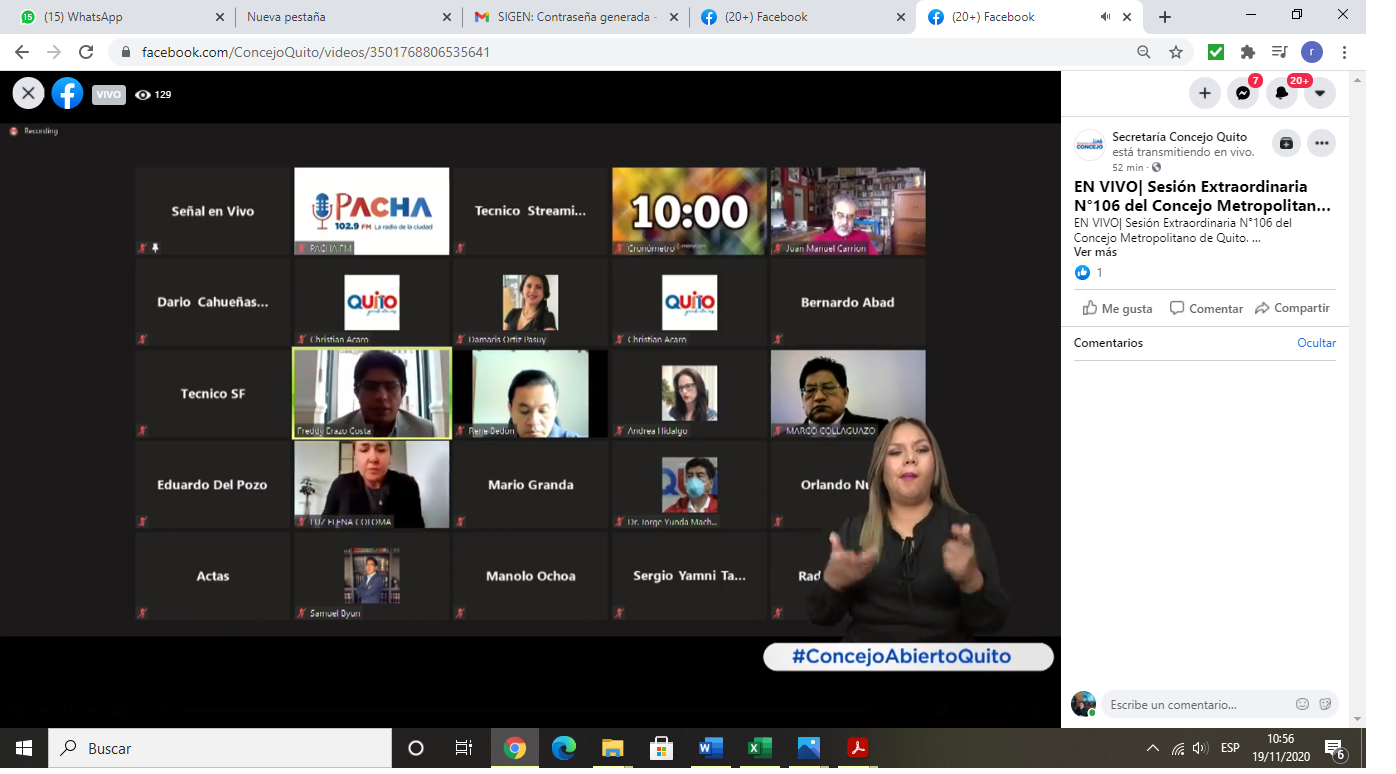This screenshot has width=1396, height=774.
Task: Click the Facebook logo icon
Action: [67, 94]
